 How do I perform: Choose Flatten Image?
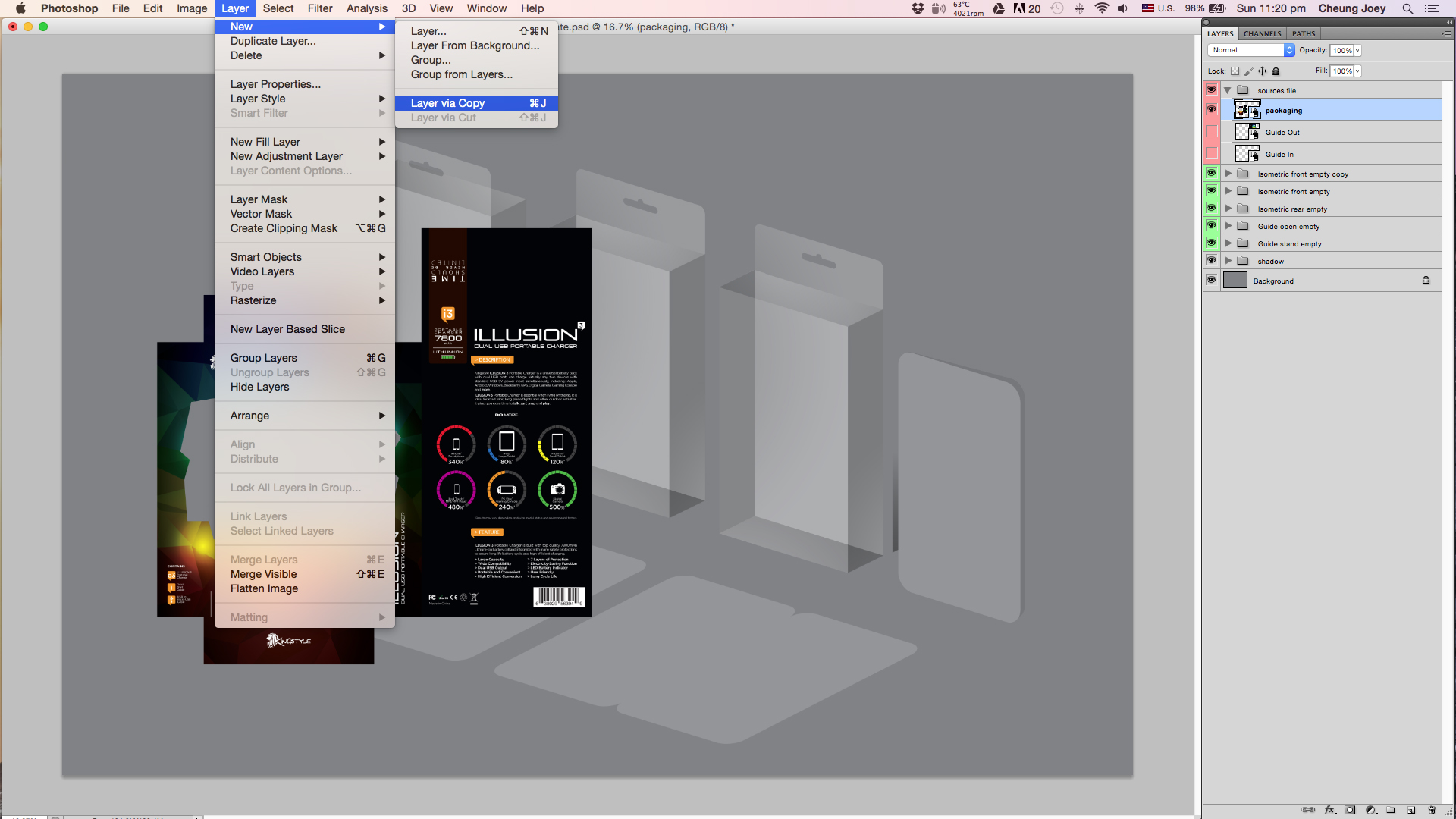coord(305,588)
